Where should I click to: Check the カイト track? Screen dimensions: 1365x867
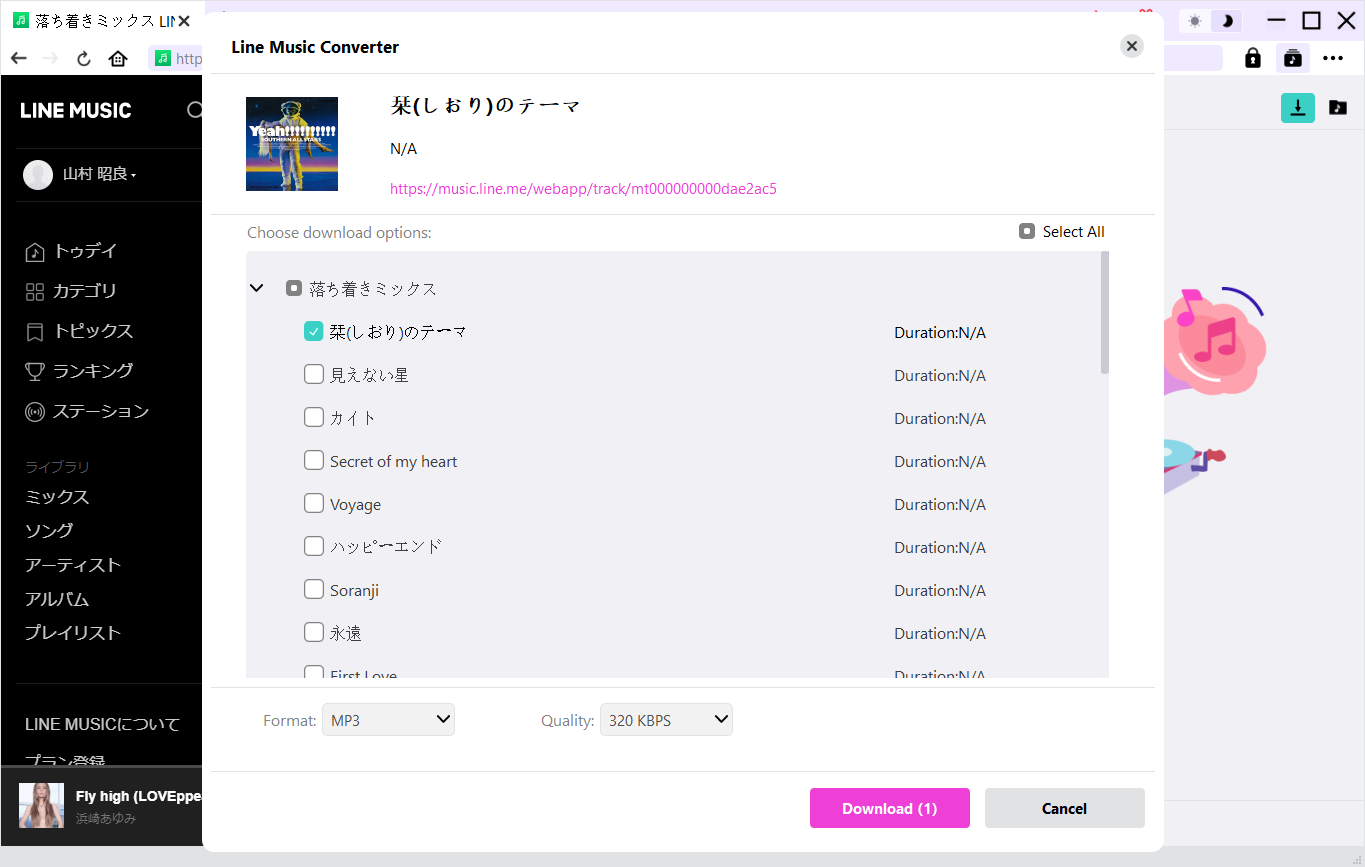coord(313,417)
